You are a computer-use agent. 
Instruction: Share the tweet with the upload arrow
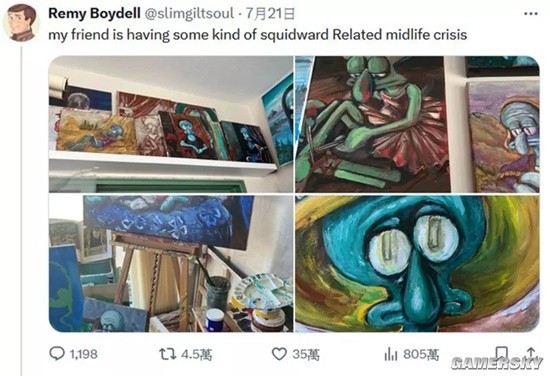[531, 353]
